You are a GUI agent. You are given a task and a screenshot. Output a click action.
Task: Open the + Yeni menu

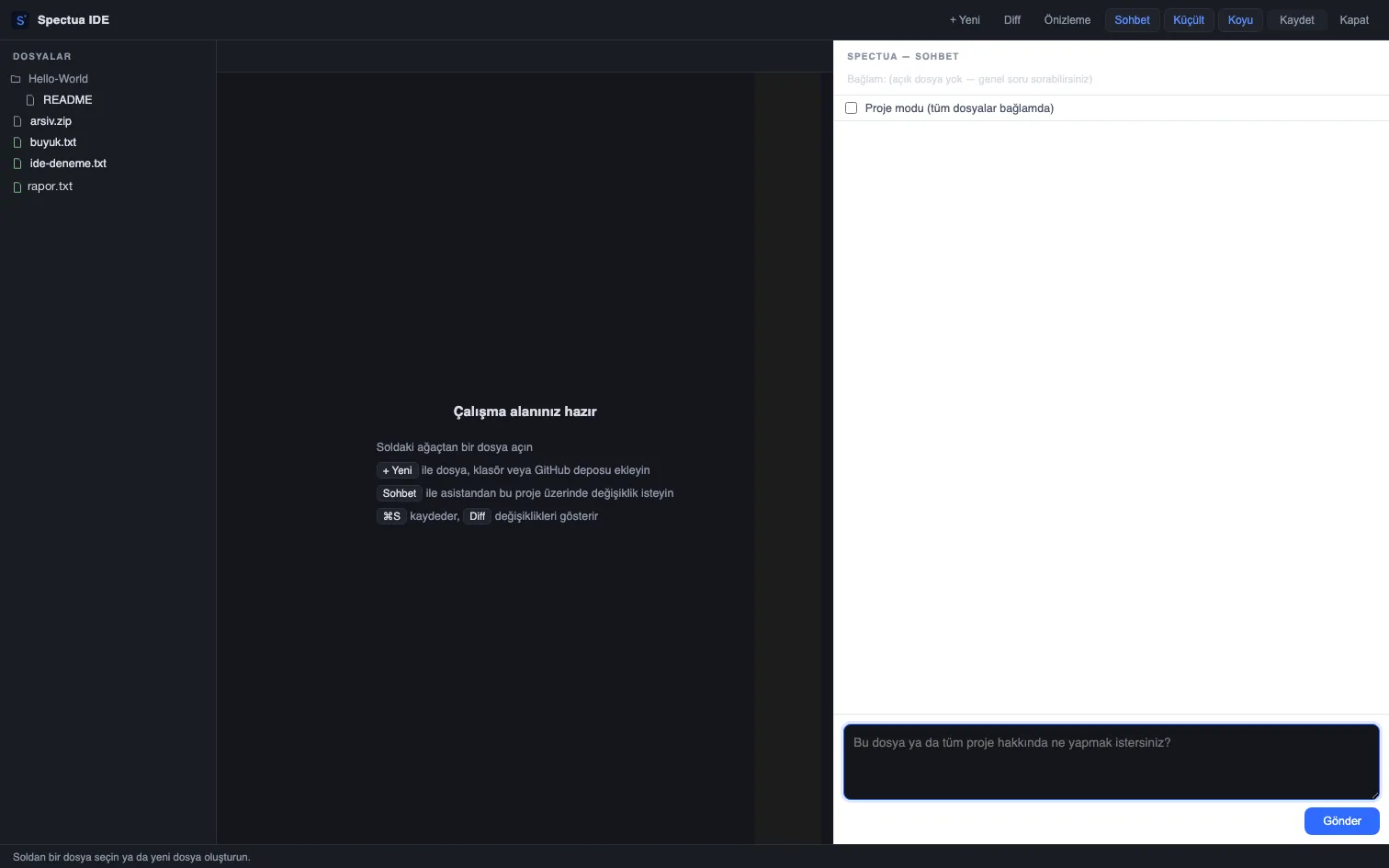tap(965, 20)
